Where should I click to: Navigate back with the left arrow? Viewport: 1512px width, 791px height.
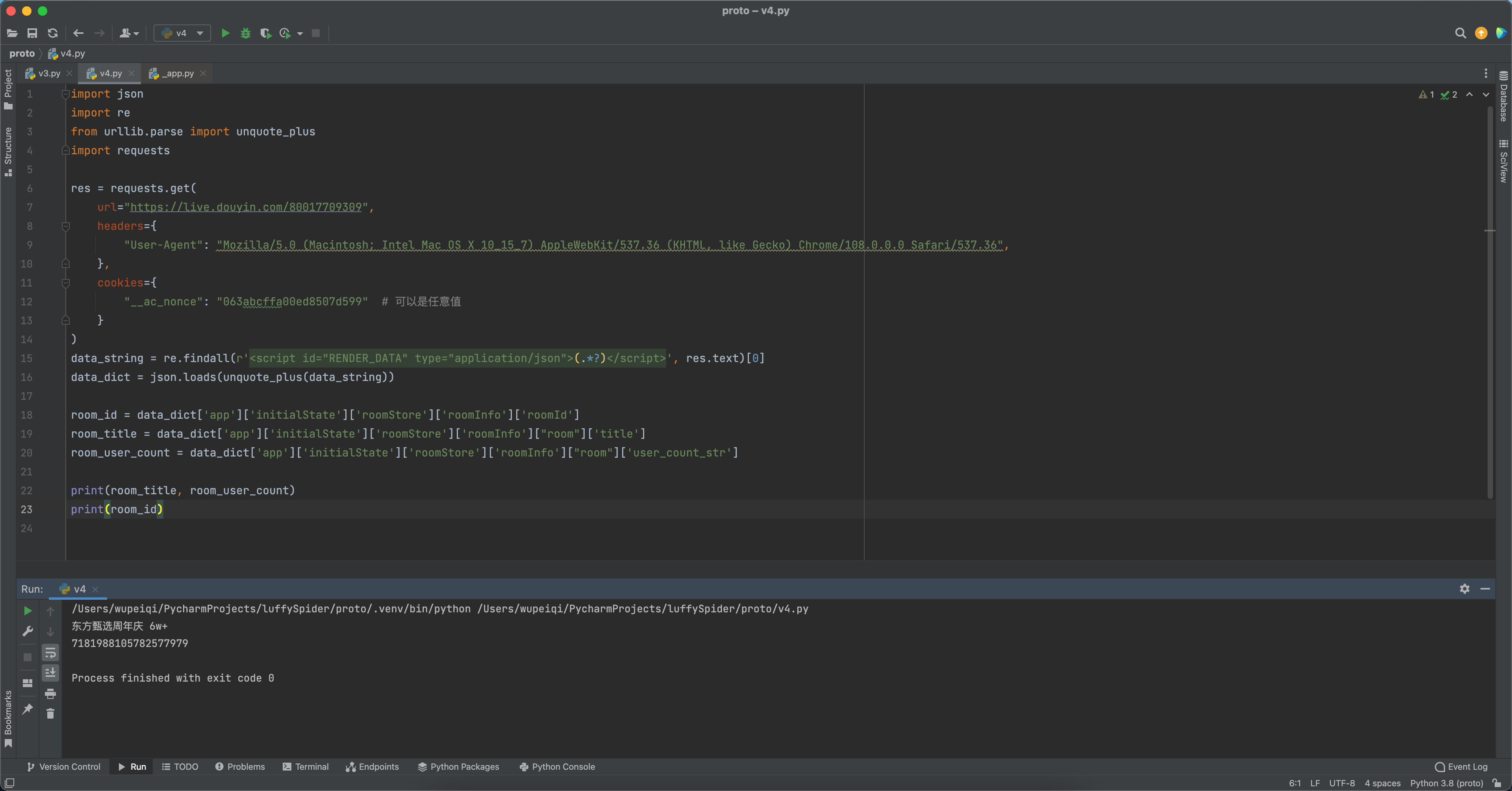click(x=79, y=33)
